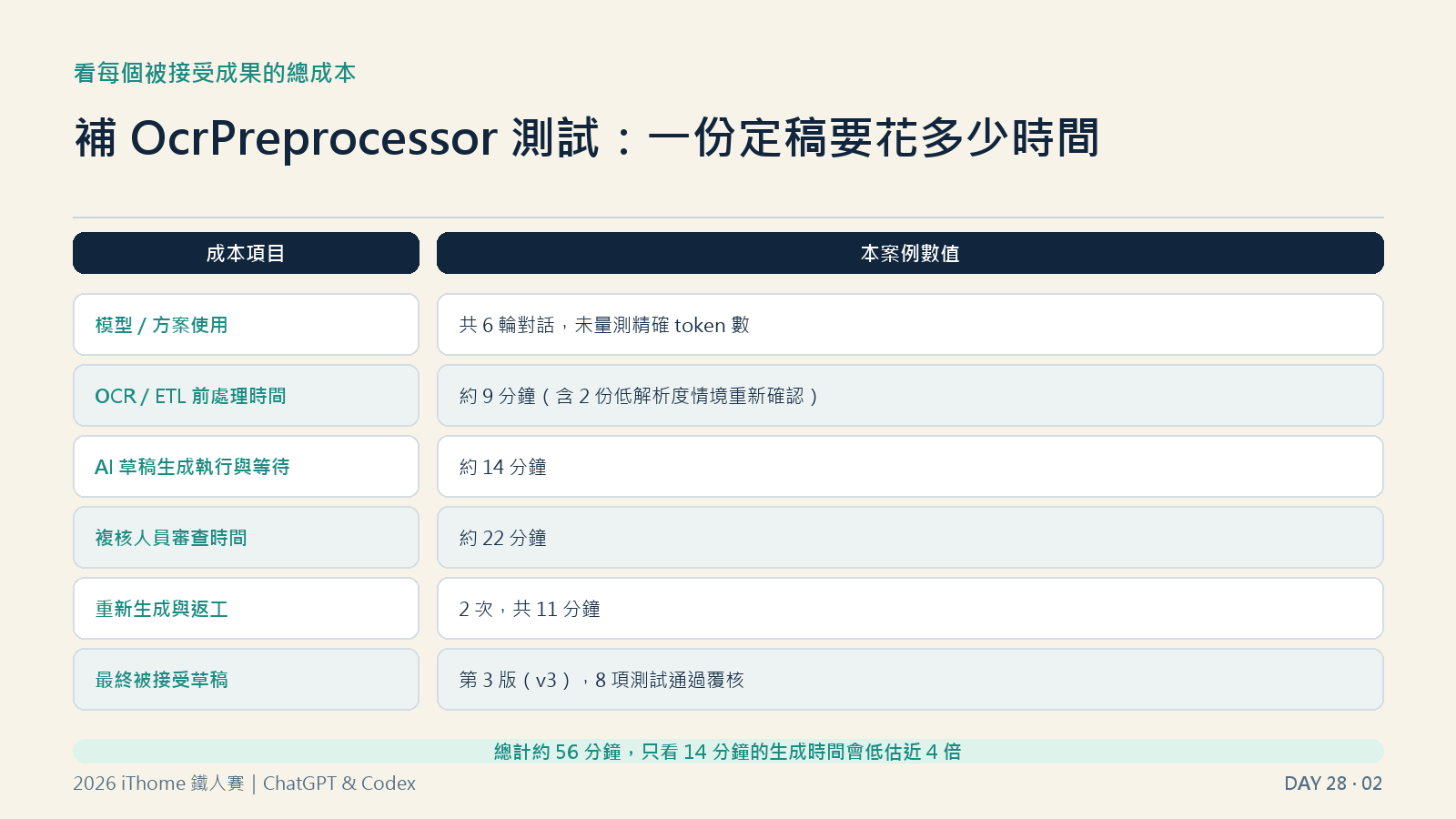Select the 複核人員審查時間 label
Viewport: 1456px width, 819px height.
click(246, 538)
